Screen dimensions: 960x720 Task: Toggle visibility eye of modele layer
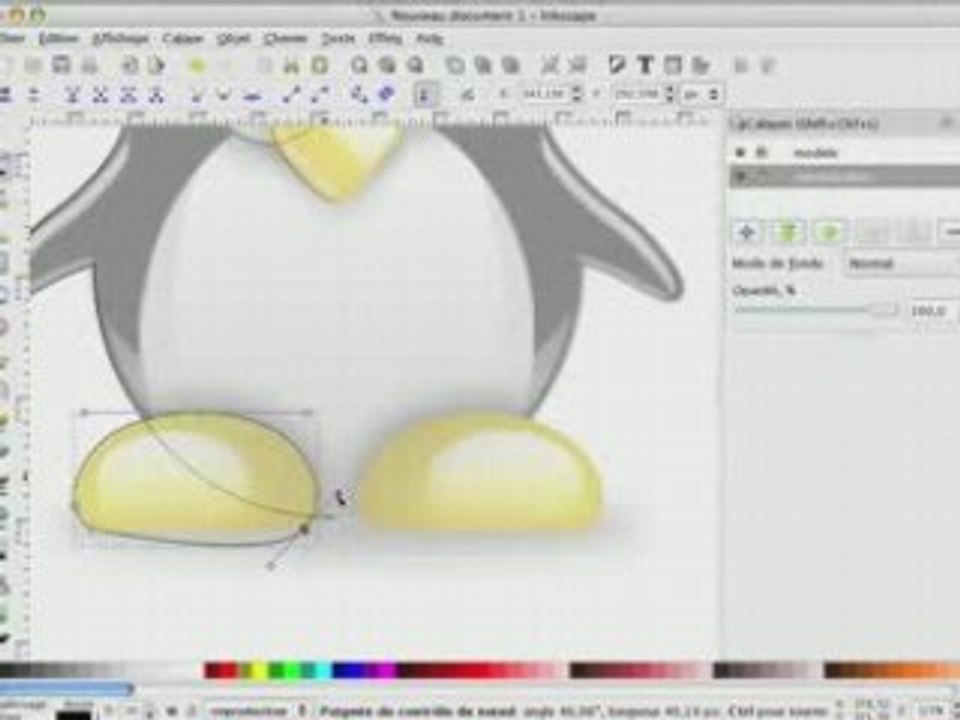click(741, 152)
